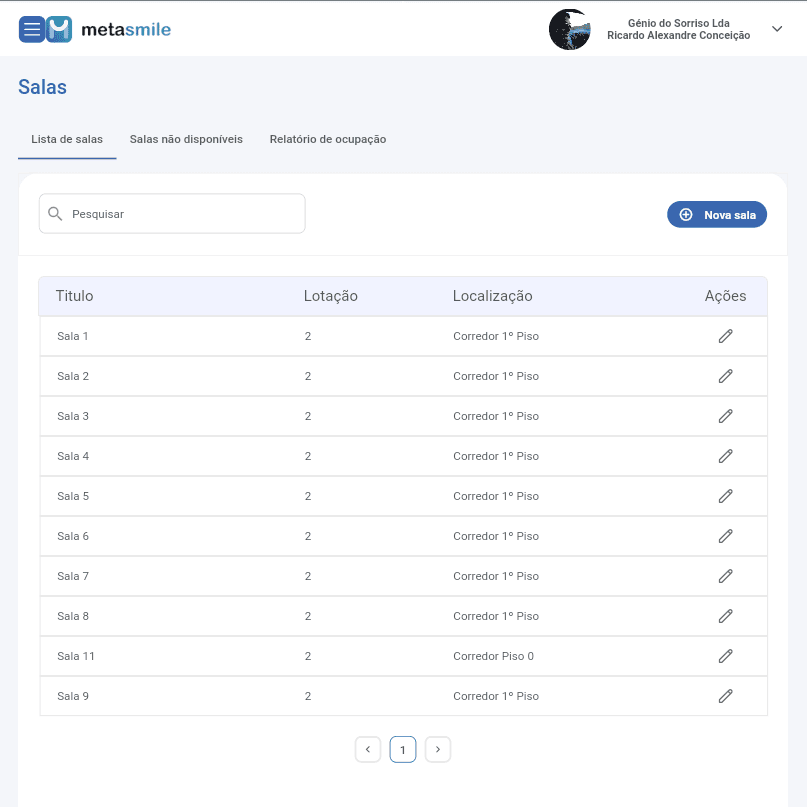Edit Sala 7 with pencil icon

(726, 576)
